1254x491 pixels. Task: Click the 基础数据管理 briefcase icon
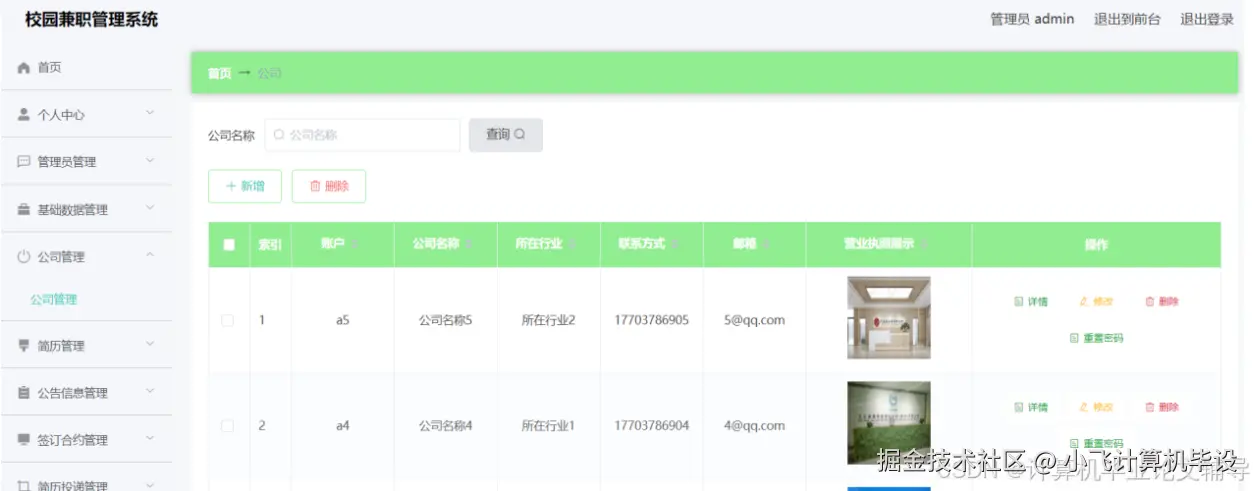[24, 210]
